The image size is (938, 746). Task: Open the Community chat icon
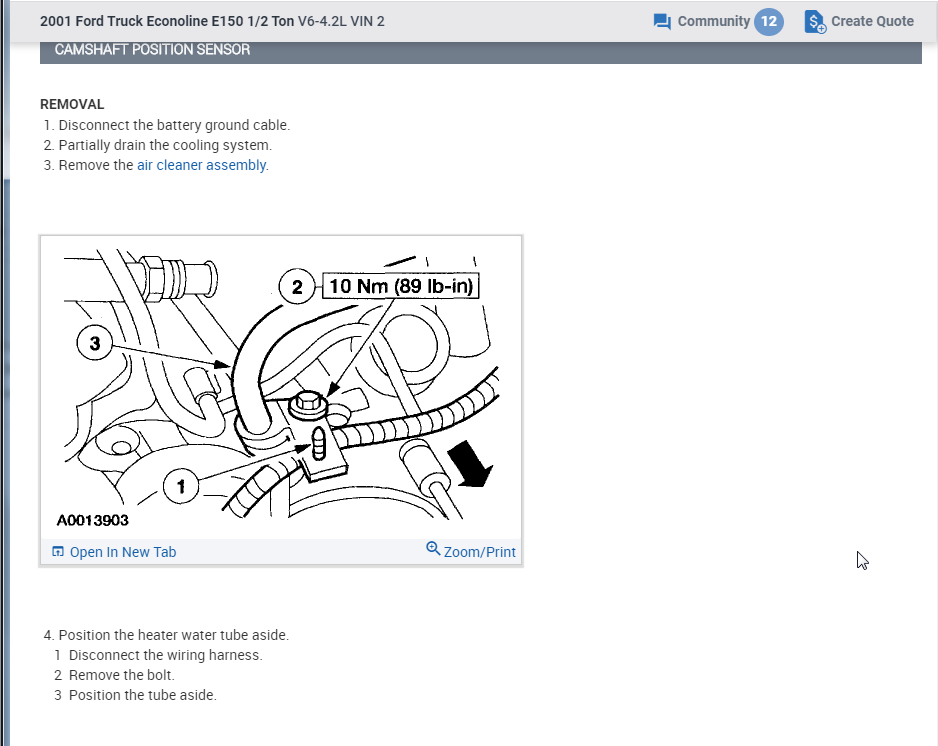[x=662, y=22]
